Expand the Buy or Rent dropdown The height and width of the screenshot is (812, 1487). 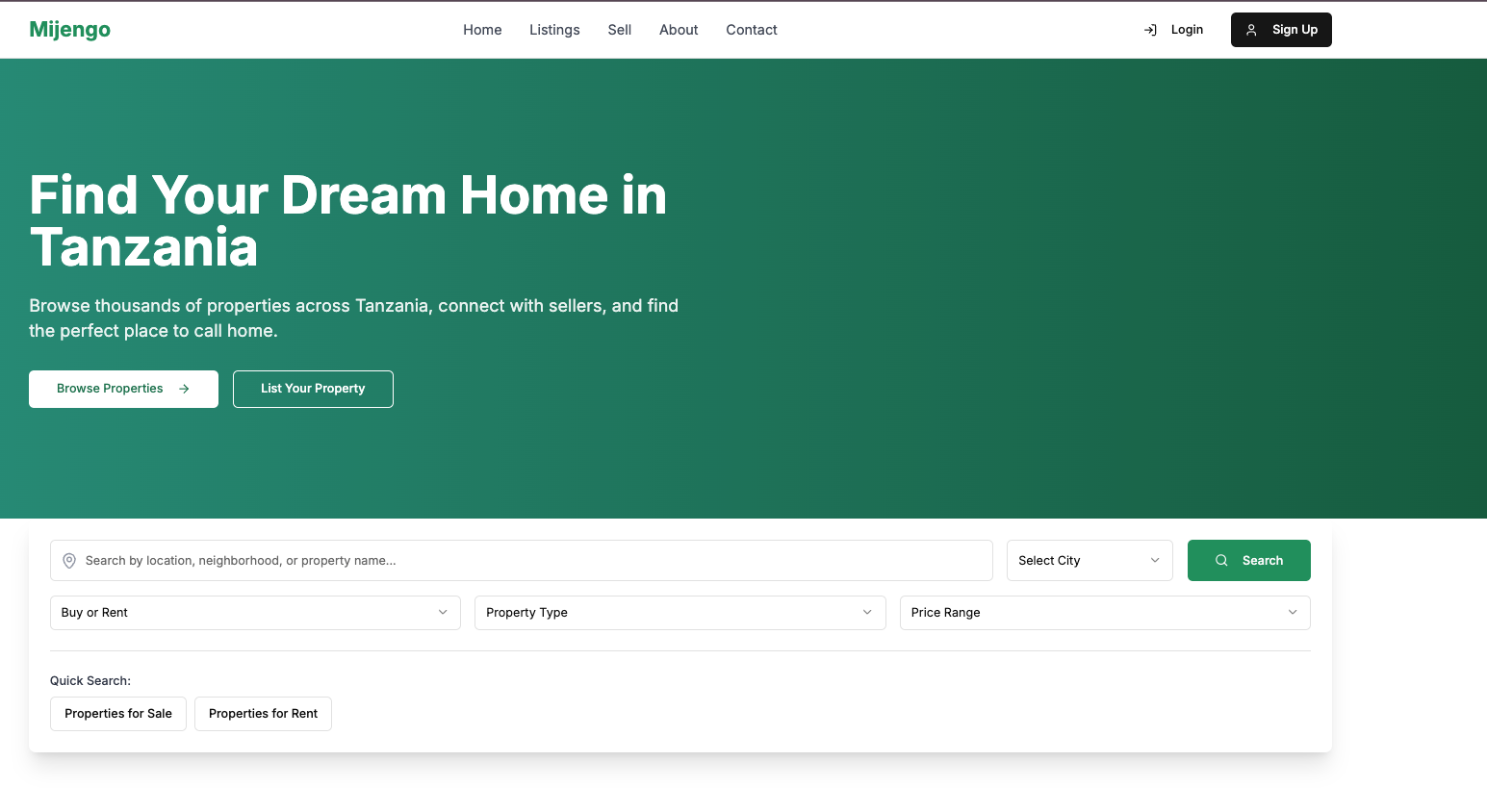(x=255, y=613)
